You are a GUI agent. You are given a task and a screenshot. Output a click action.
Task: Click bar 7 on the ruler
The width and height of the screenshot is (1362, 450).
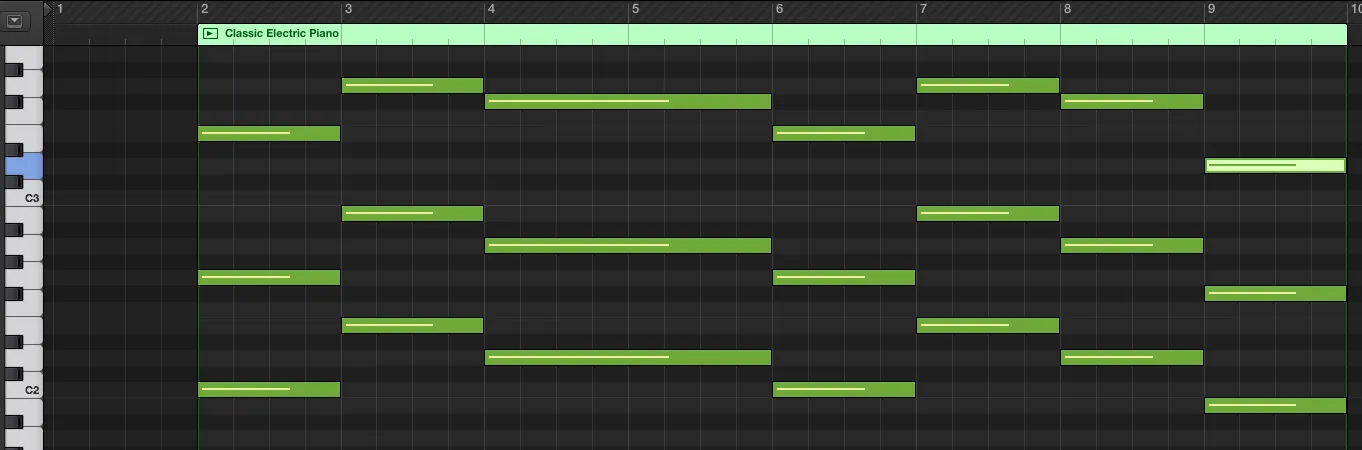pyautogui.click(x=923, y=9)
